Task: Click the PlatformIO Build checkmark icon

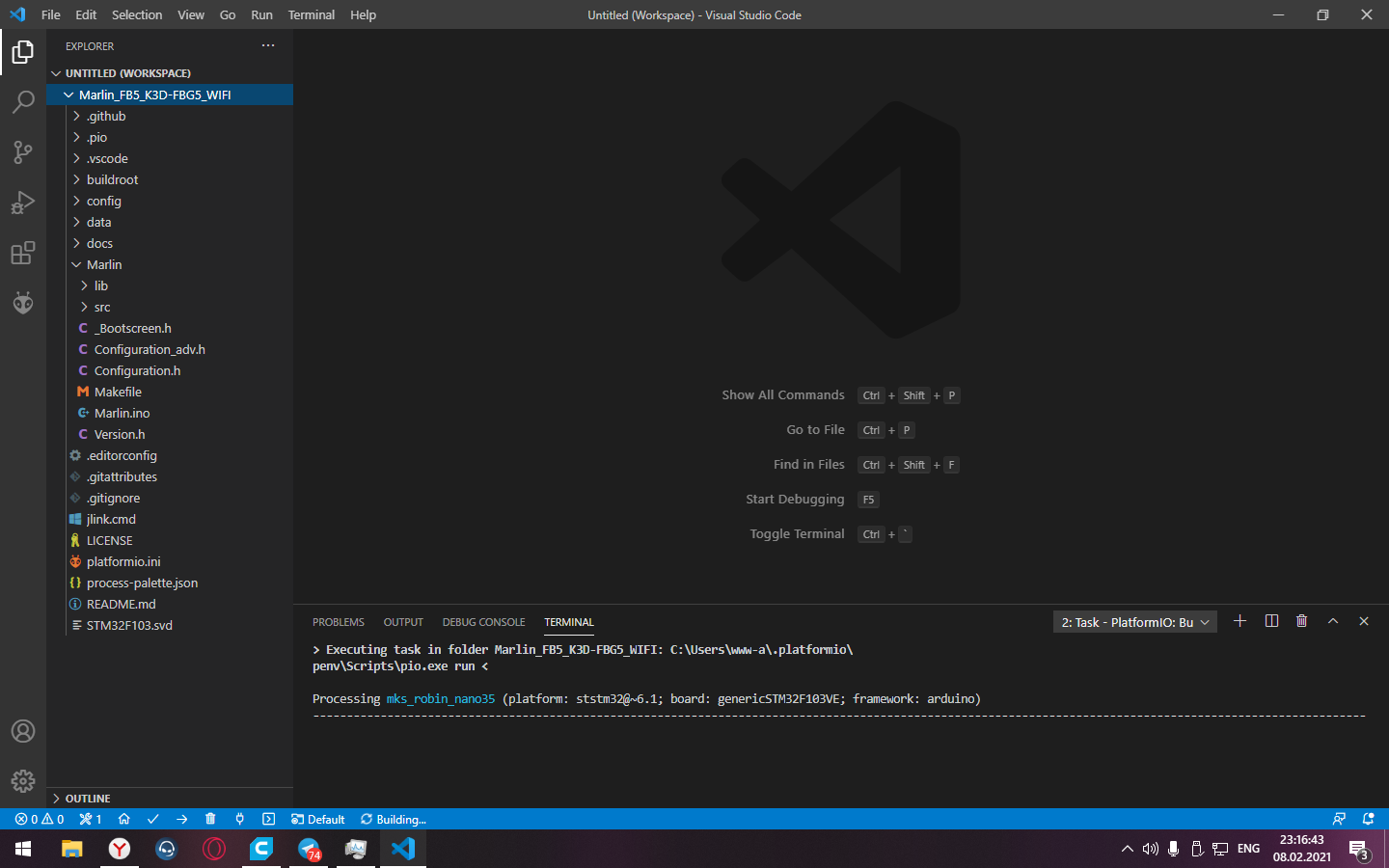Action: (153, 819)
